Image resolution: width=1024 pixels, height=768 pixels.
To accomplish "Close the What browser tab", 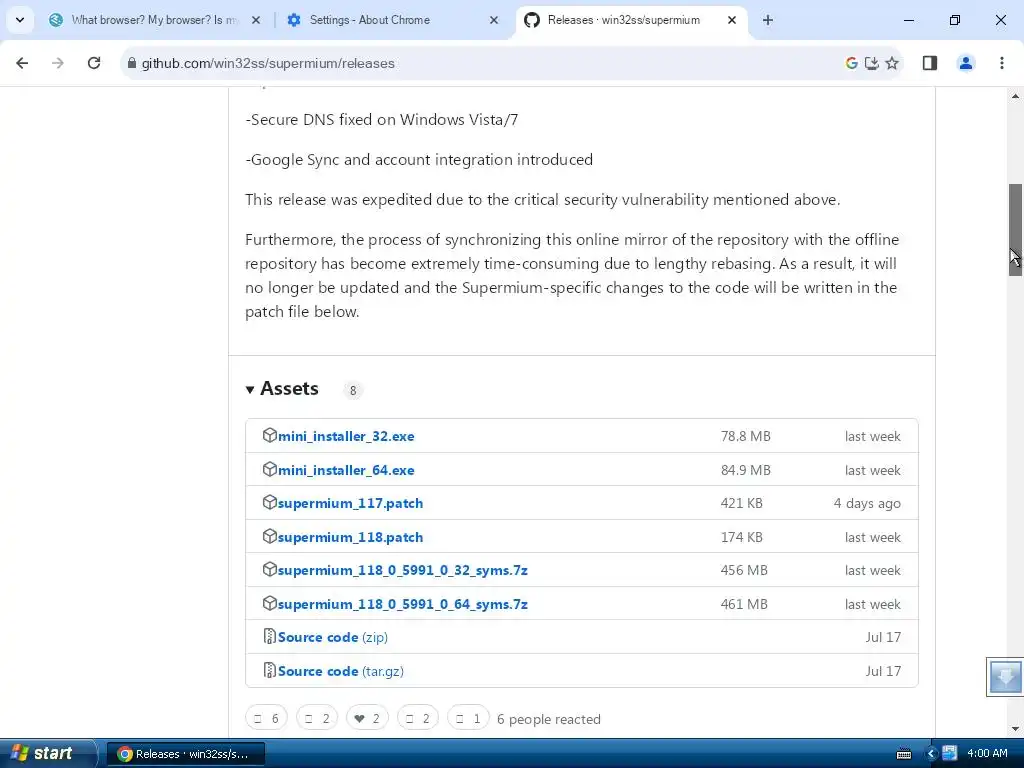I will pyautogui.click(x=256, y=20).
